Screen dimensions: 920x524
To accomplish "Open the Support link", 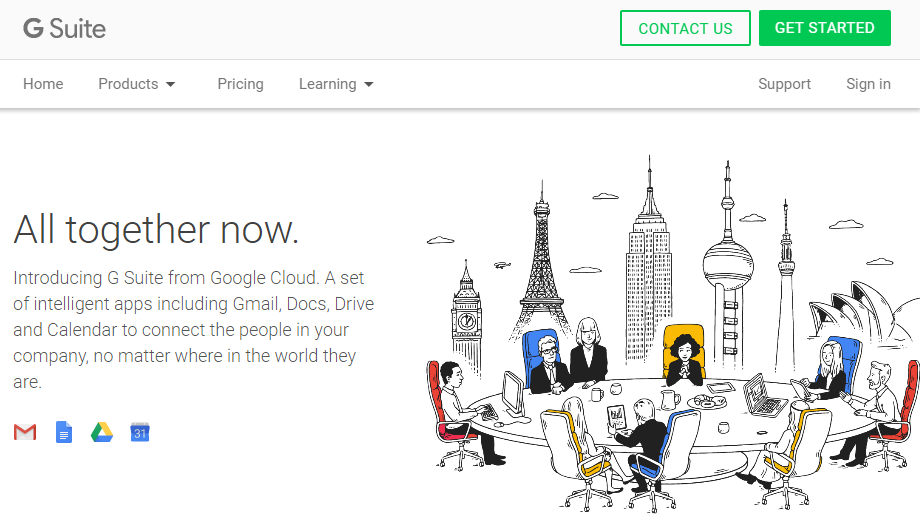I will coord(784,84).
